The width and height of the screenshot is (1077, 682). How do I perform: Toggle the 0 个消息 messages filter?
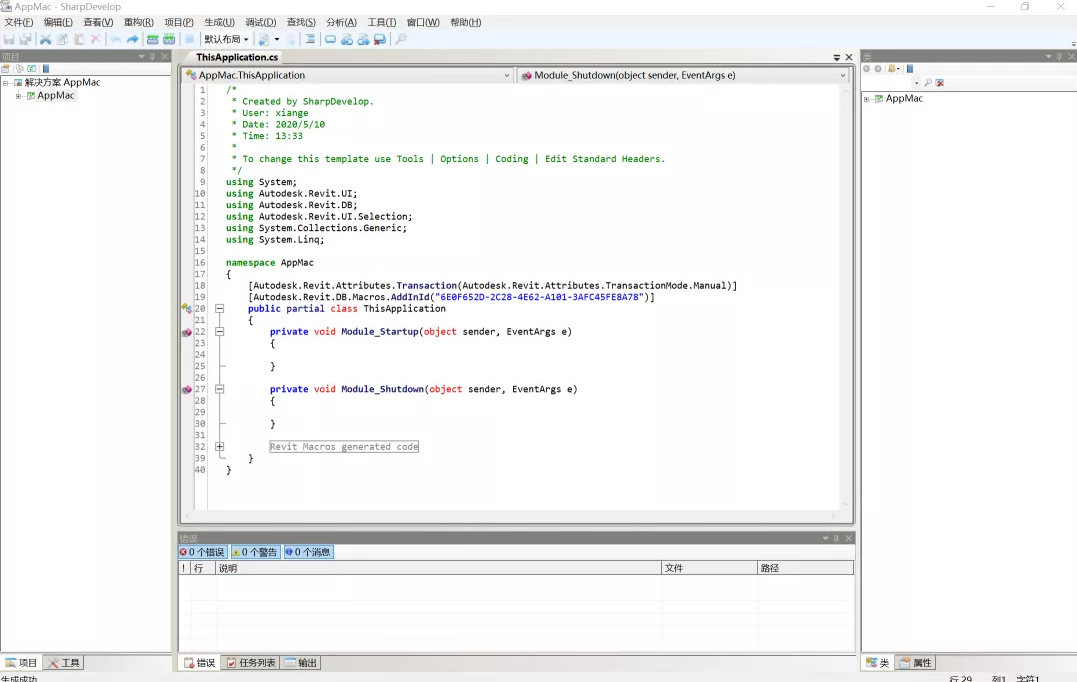coord(308,552)
